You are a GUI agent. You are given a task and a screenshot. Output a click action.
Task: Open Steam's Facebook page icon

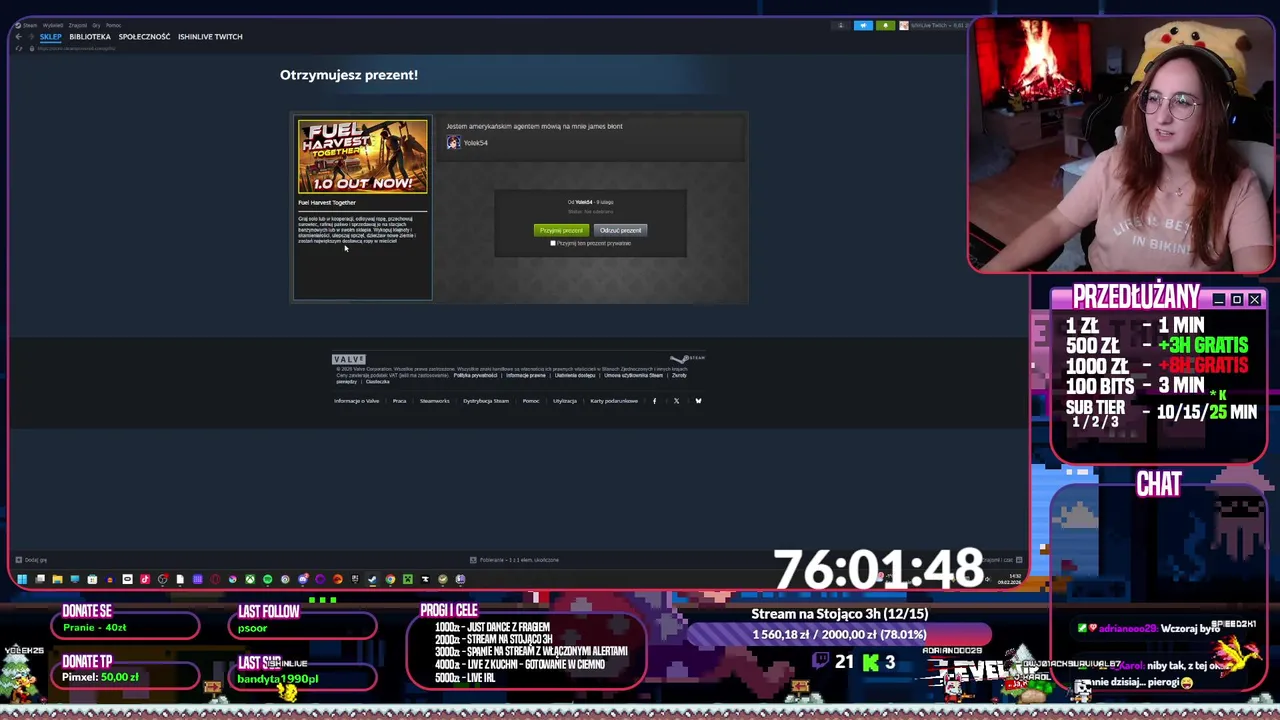654,401
